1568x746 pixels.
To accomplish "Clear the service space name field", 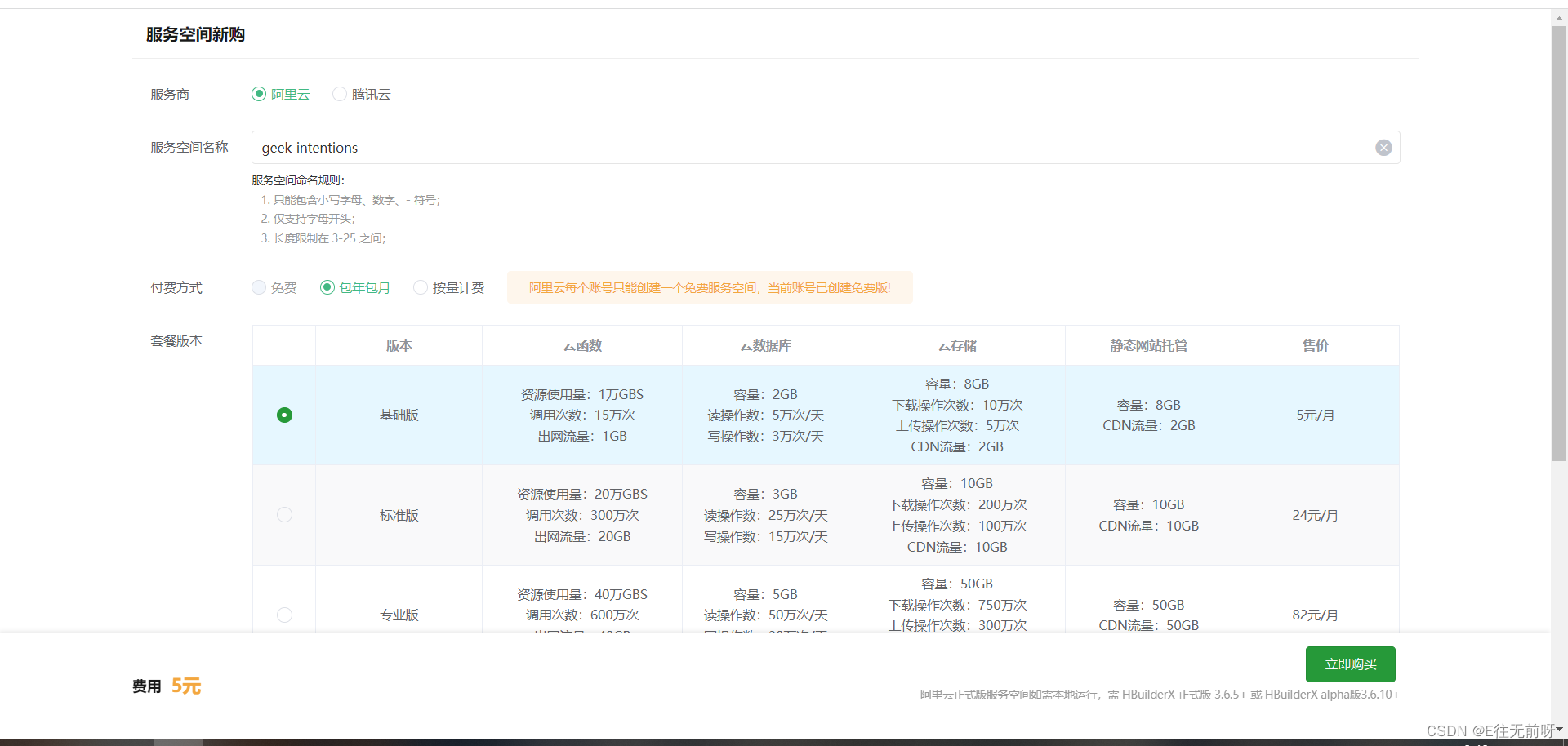I will 1383,148.
